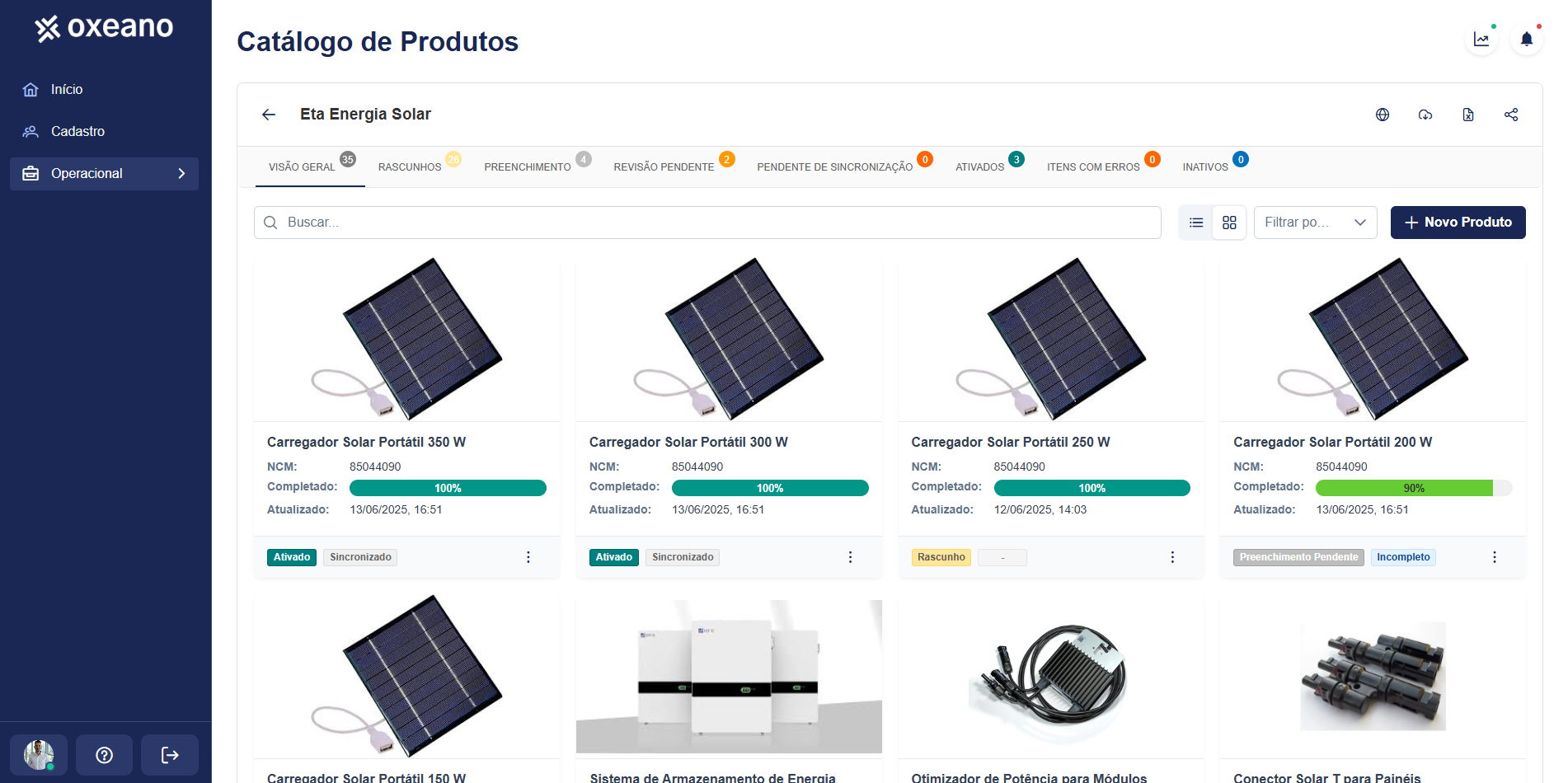Open the Filtrar por dropdown
Image resolution: width=1568 pixels, height=783 pixels.
click(1315, 223)
